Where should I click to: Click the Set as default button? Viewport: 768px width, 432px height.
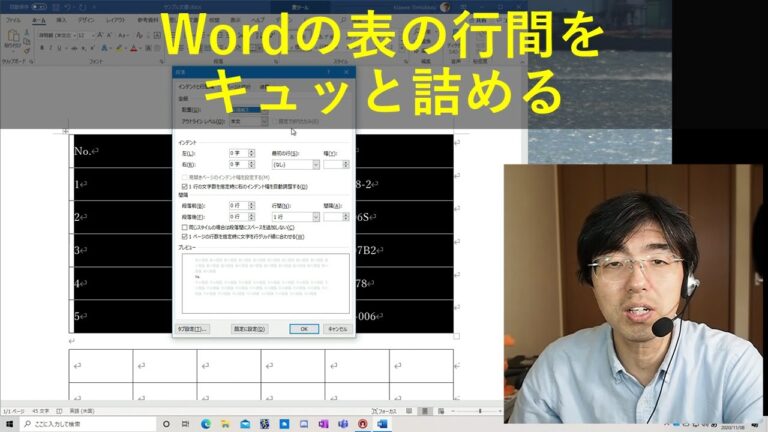(x=249, y=329)
